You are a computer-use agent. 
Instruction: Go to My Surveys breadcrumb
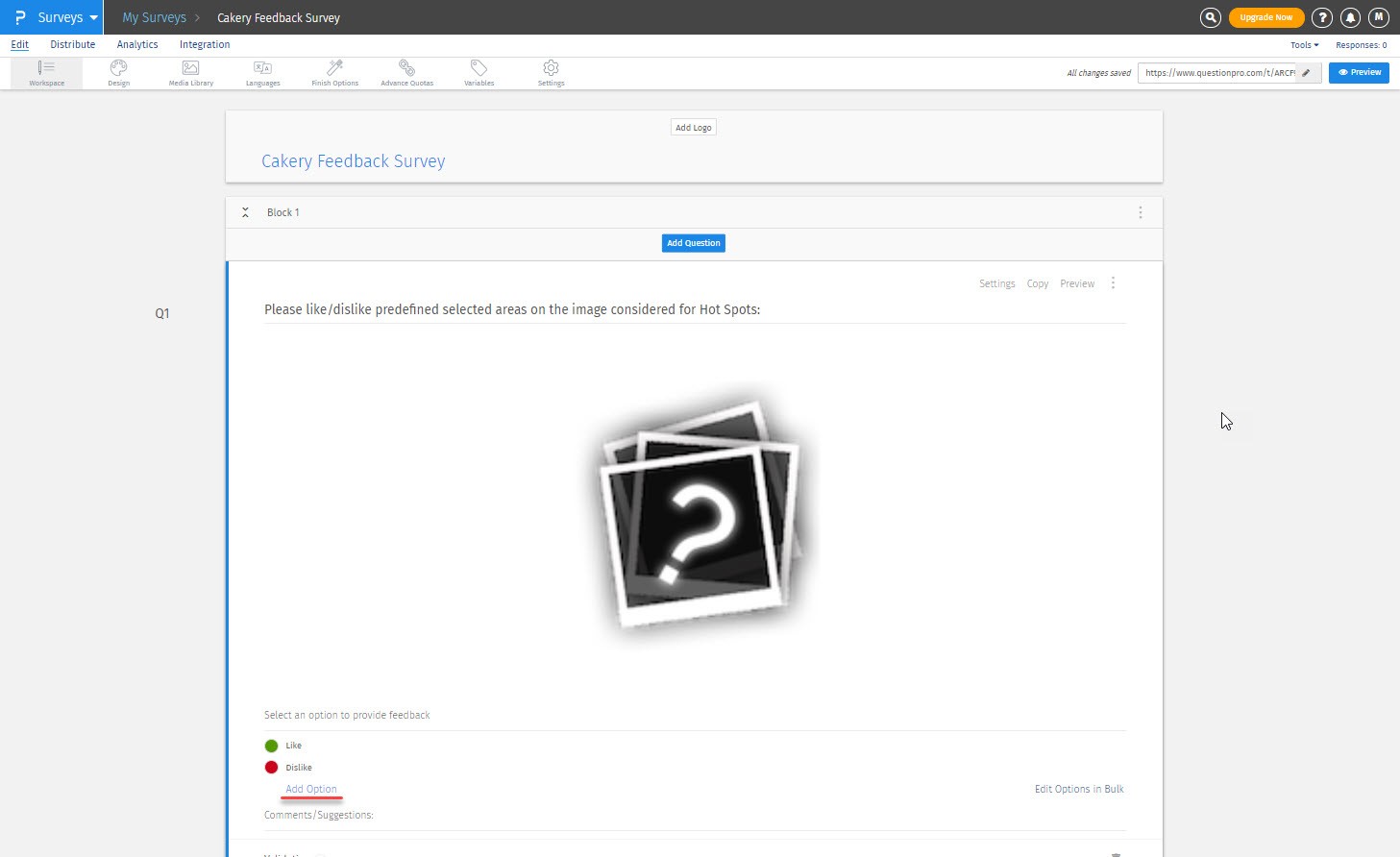154,17
